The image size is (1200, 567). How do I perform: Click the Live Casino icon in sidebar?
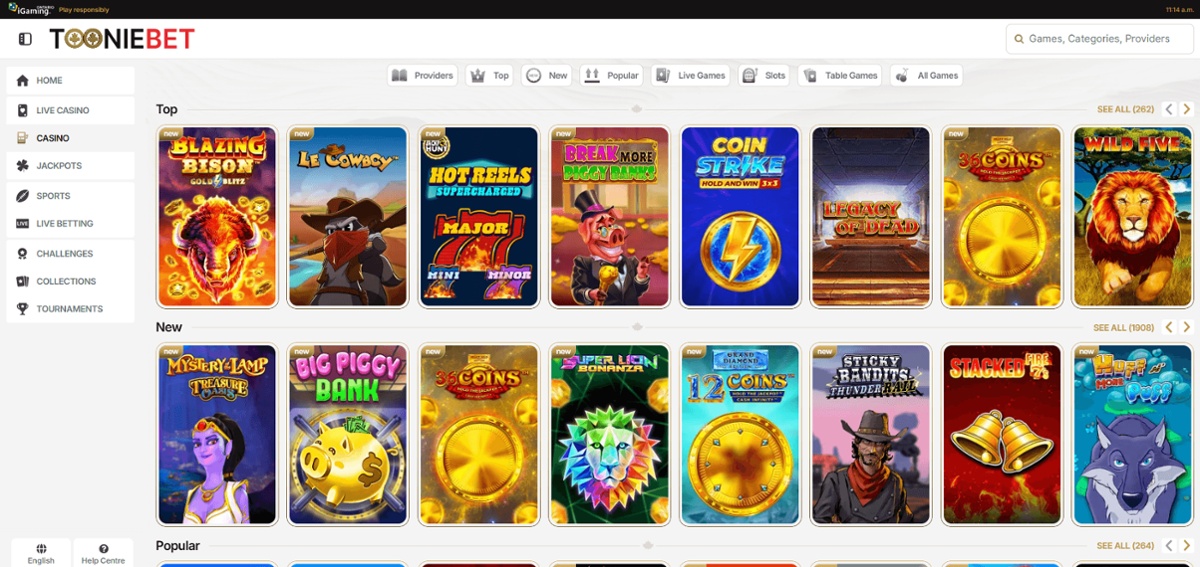(x=22, y=110)
